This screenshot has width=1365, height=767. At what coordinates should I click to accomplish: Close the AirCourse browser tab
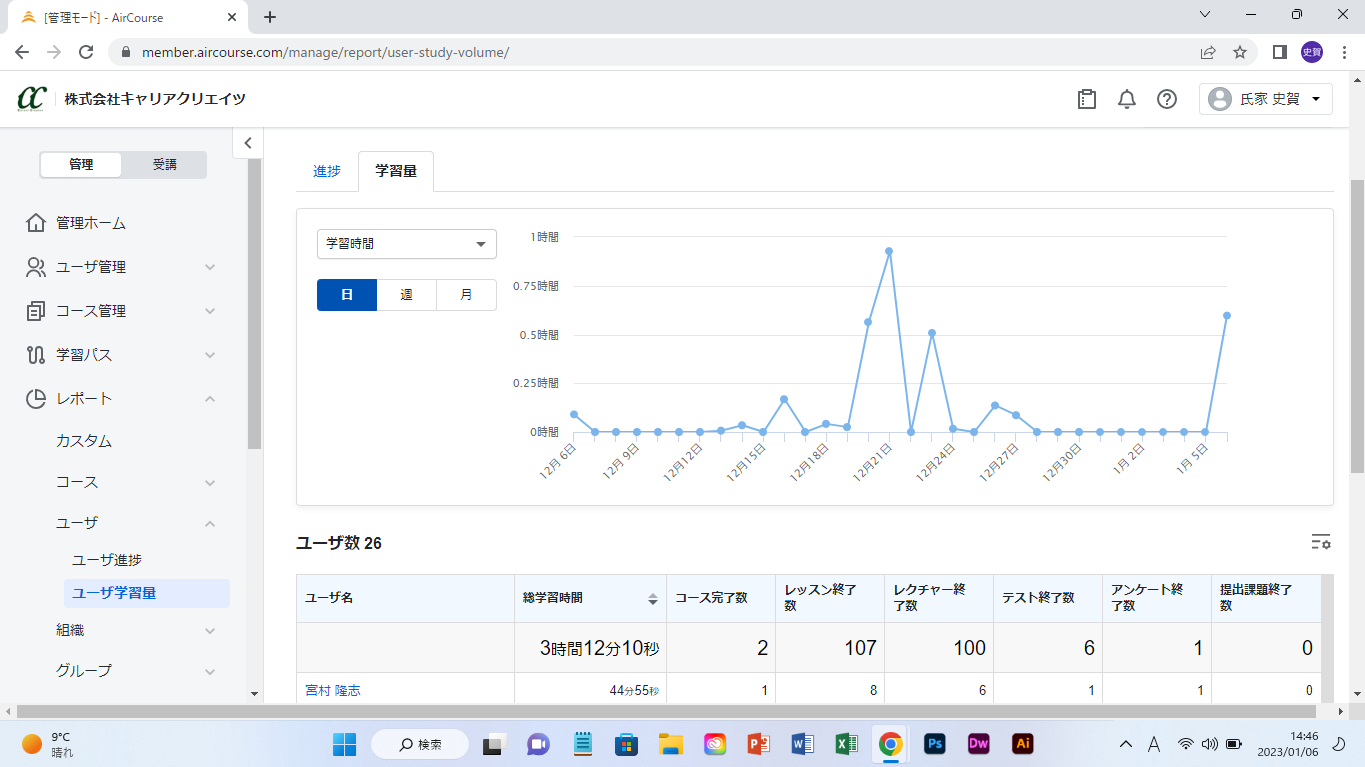pyautogui.click(x=234, y=17)
